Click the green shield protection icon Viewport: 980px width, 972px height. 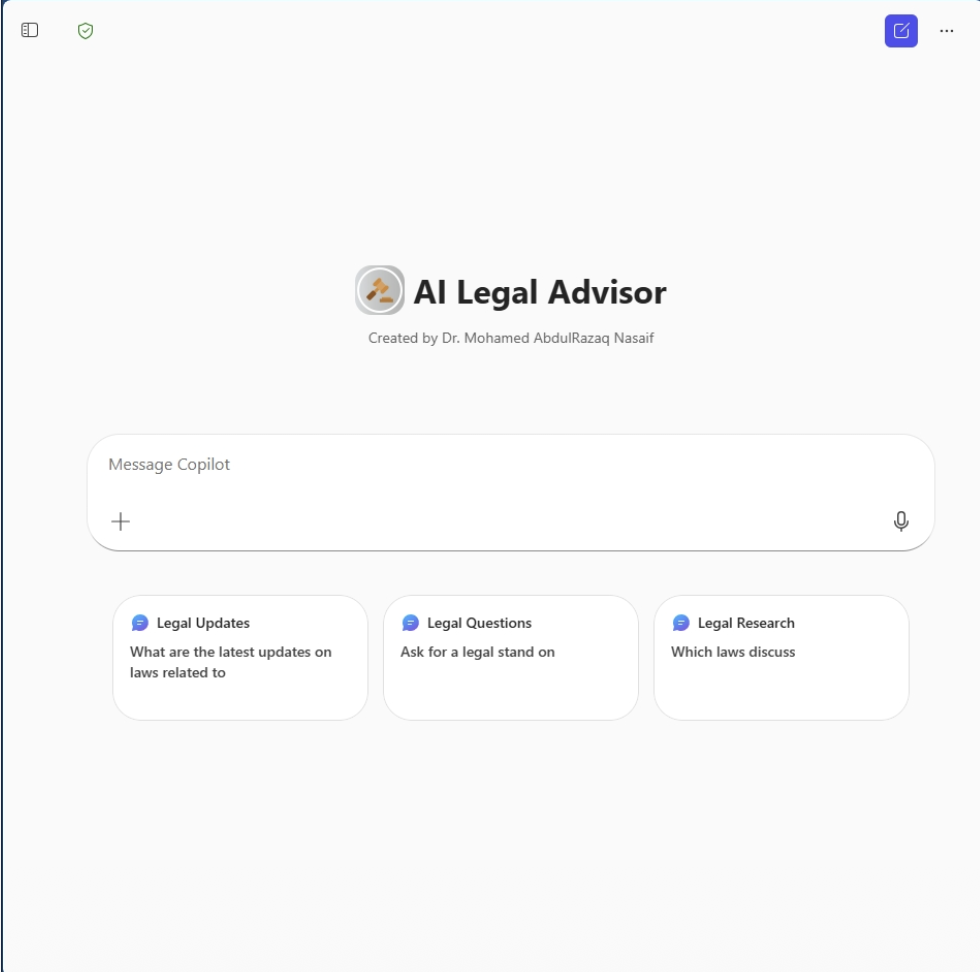[86, 31]
